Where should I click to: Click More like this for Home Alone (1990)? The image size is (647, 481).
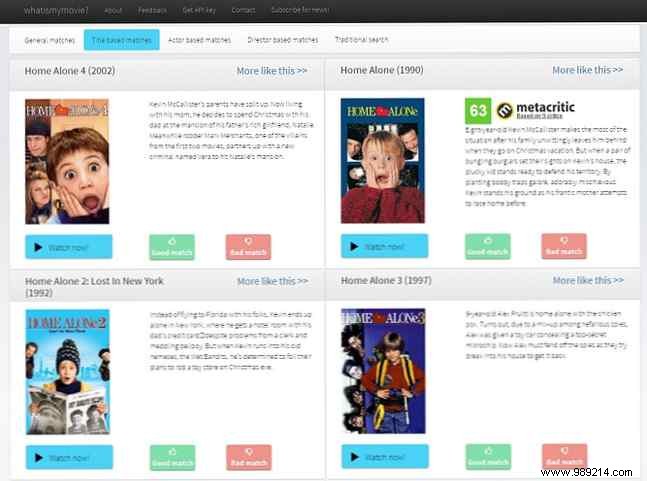coord(588,70)
